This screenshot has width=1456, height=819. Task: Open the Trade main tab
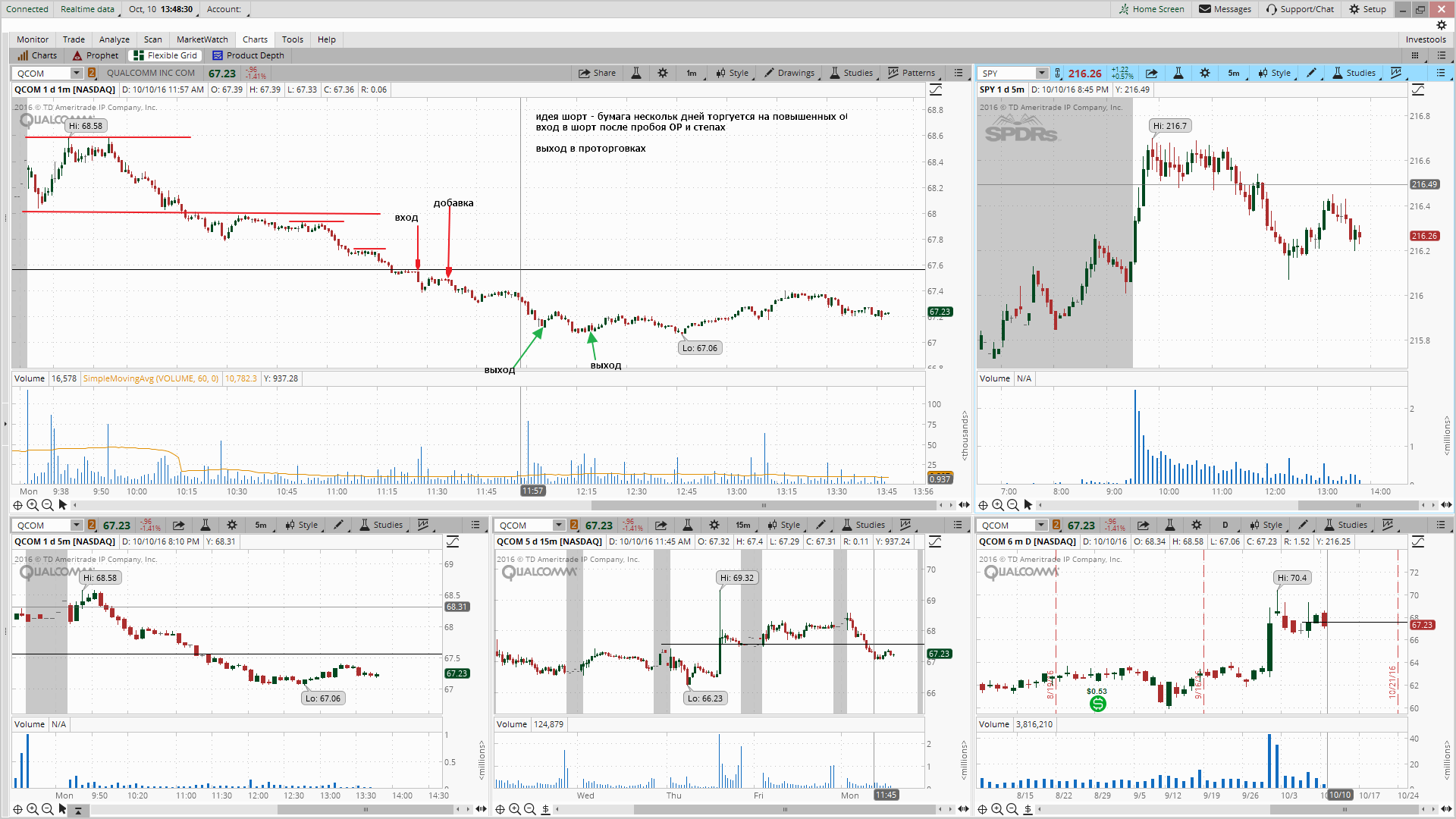click(x=74, y=39)
